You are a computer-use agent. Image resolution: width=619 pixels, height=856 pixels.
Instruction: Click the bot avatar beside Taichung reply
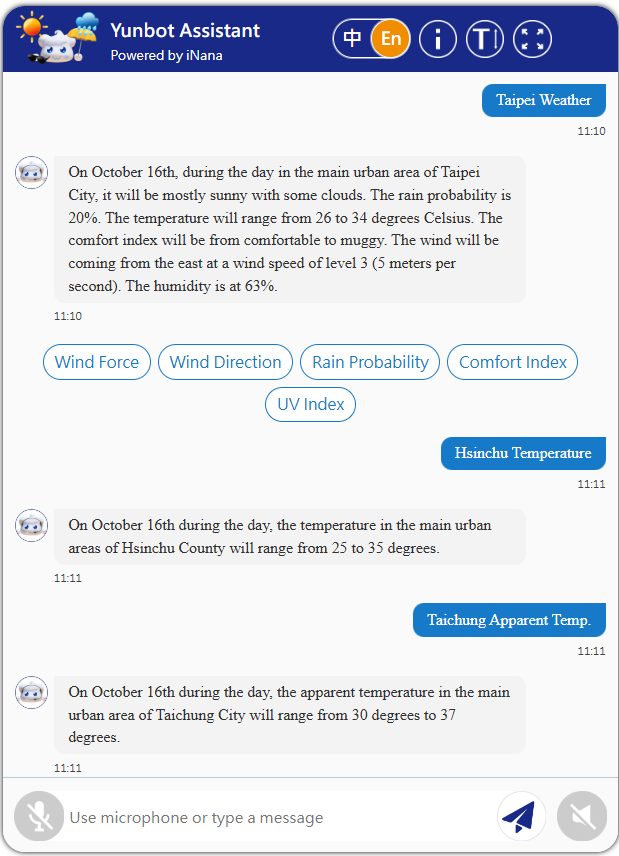pyautogui.click(x=32, y=692)
